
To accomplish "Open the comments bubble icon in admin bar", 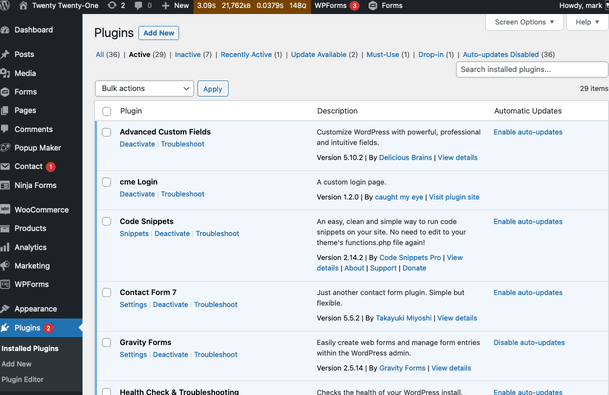I will click(138, 6).
